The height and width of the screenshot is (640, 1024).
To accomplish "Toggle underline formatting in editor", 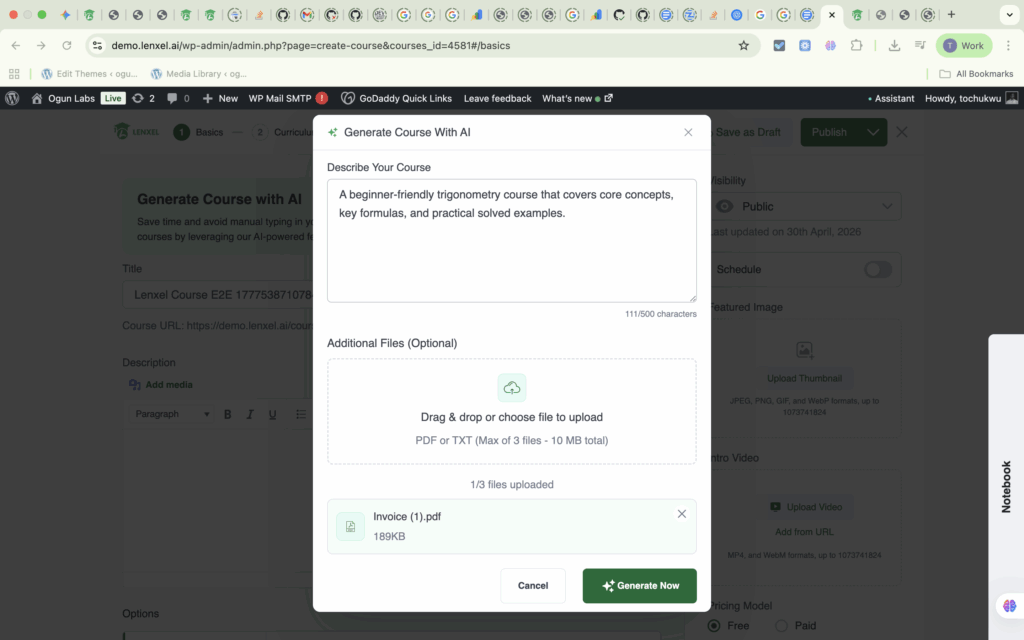I will tap(273, 414).
